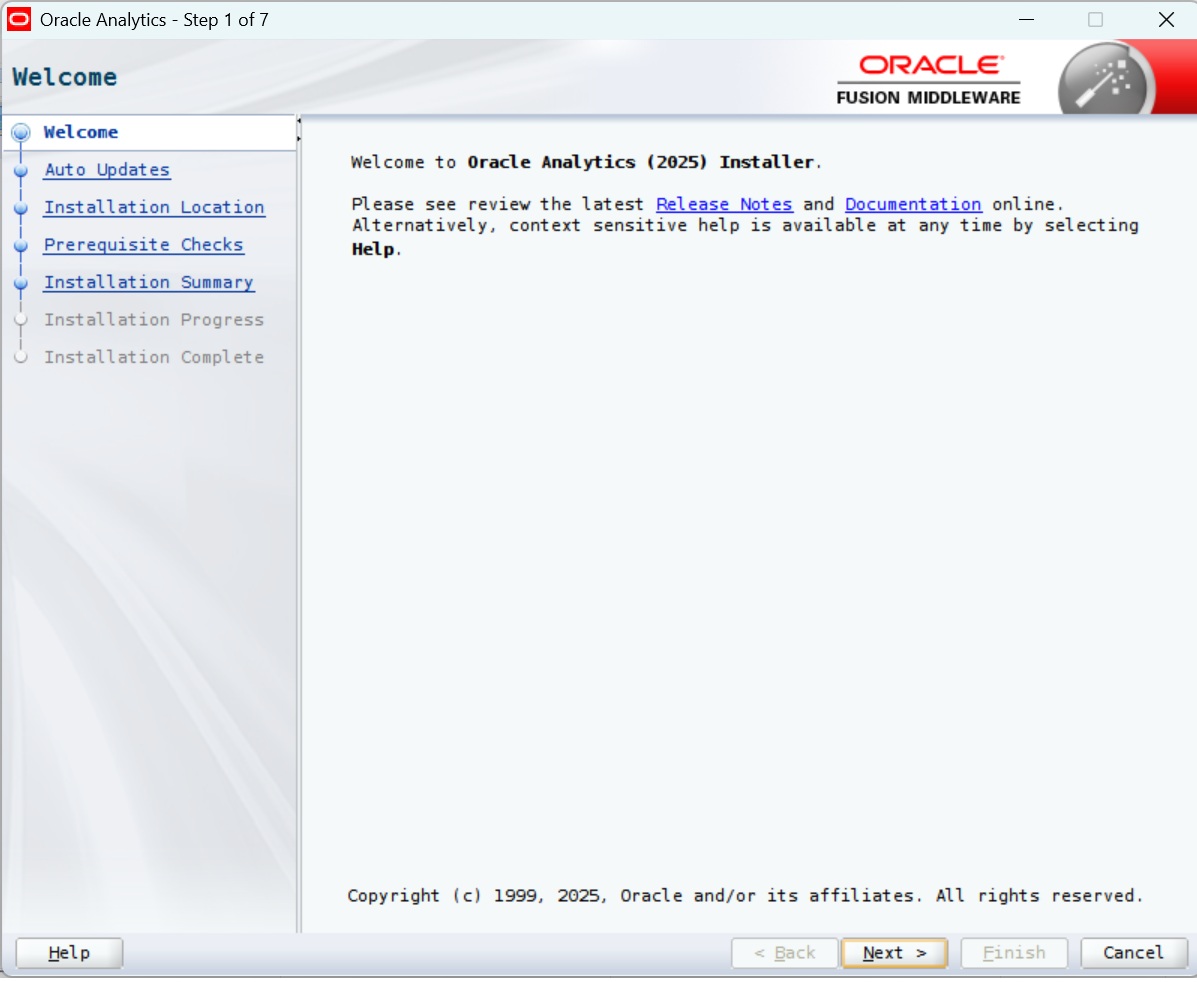The height and width of the screenshot is (982, 1197).
Task: Maximize the installer window
Action: tap(1095, 19)
